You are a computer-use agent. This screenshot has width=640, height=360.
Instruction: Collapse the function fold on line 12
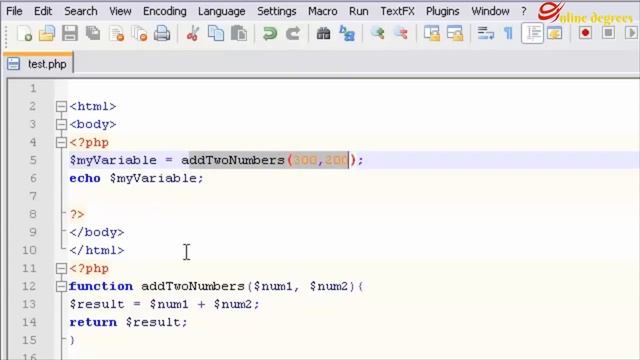[61, 287]
